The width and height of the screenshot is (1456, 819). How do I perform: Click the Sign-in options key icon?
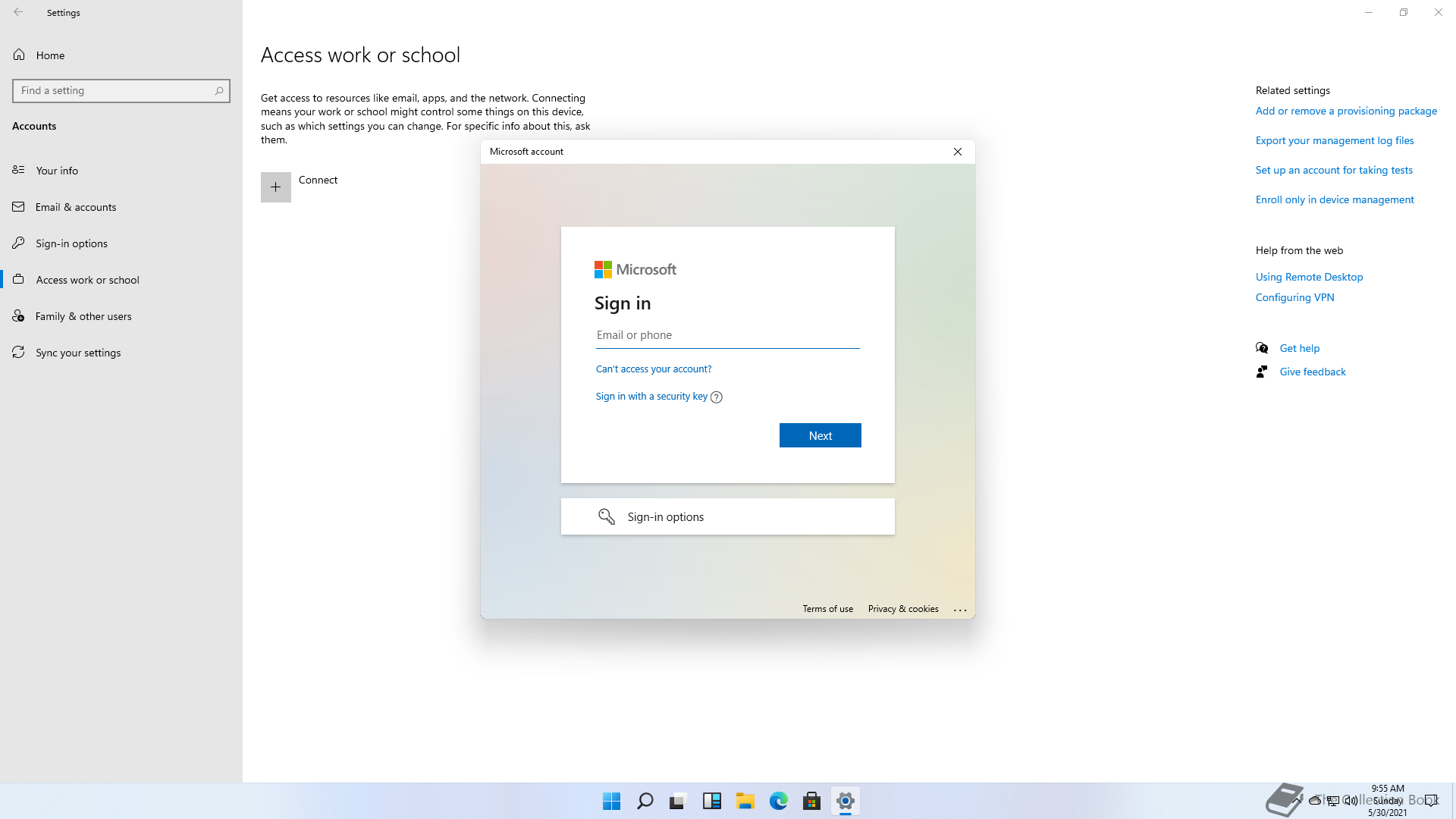(606, 516)
